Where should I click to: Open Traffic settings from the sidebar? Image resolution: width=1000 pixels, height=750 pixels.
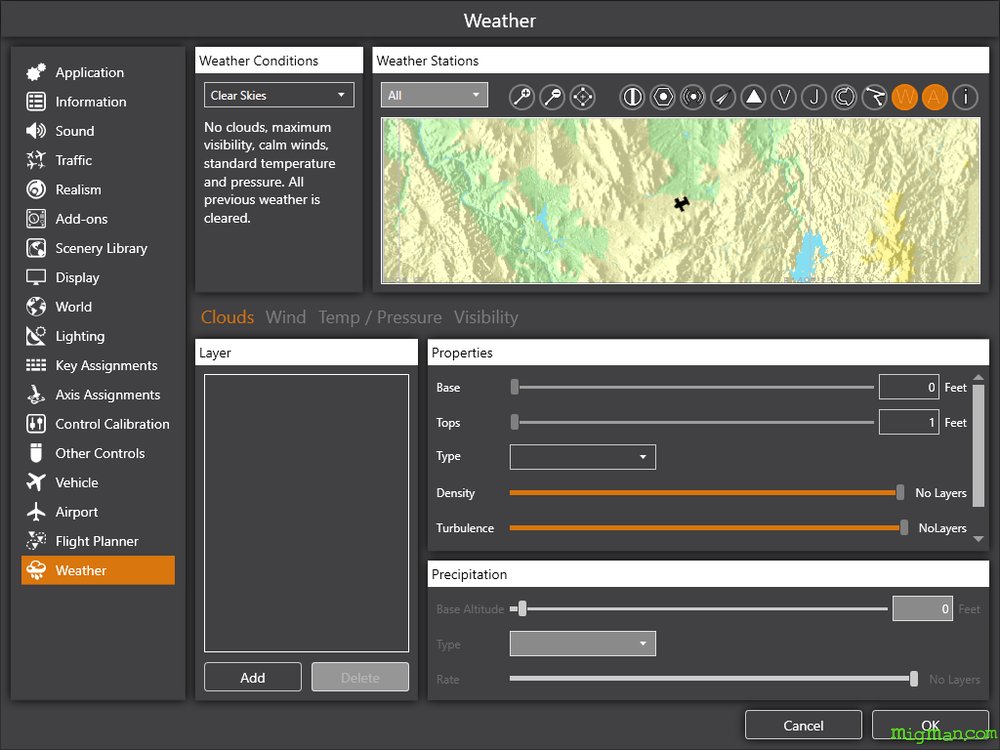pyautogui.click(x=99, y=160)
